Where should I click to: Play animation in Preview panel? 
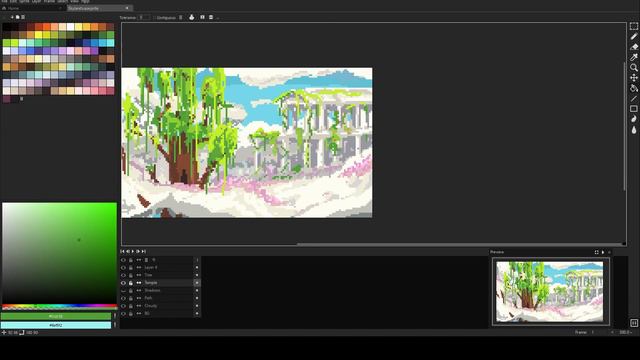point(603,252)
